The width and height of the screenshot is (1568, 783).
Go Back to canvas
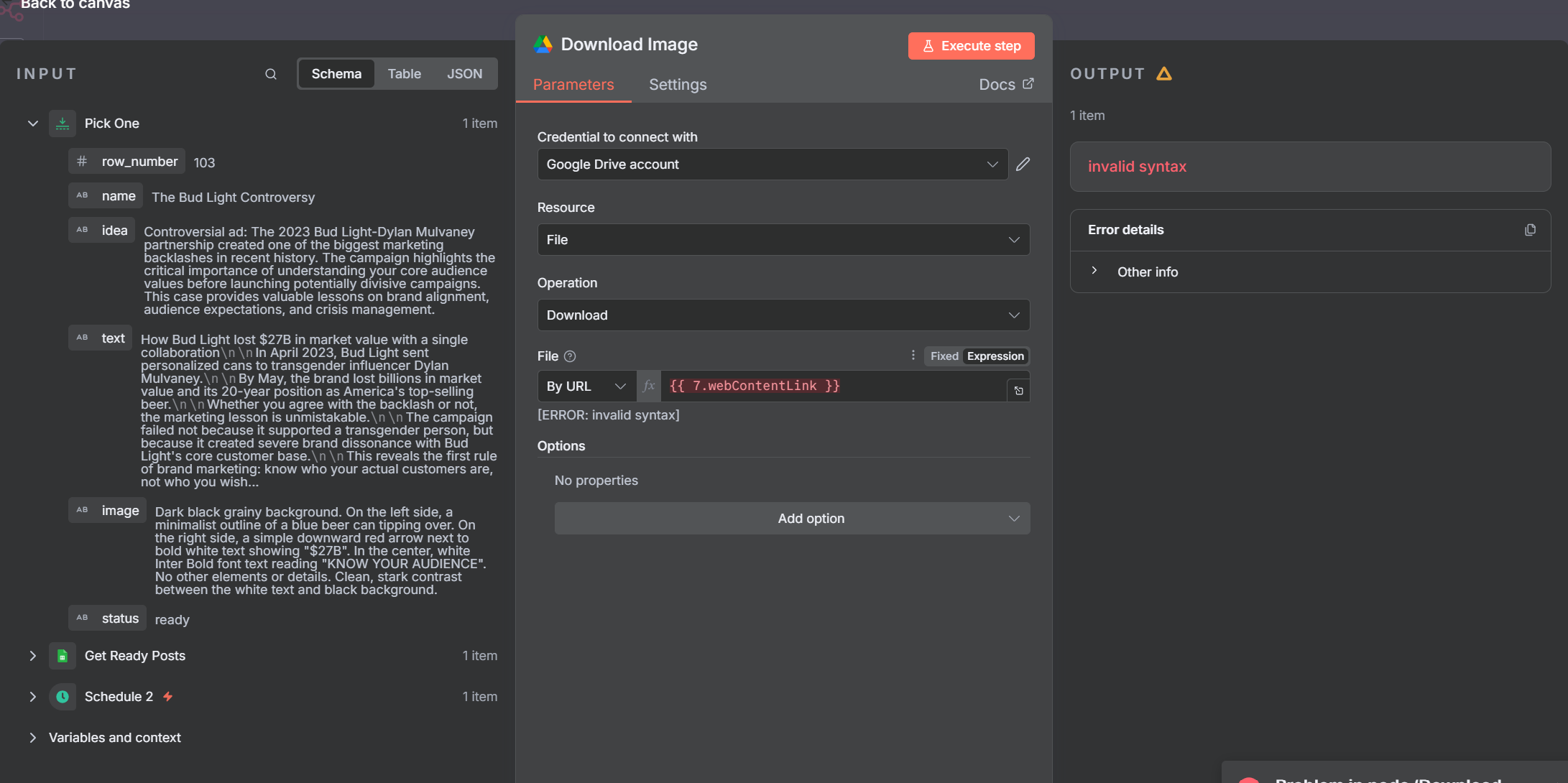[75, 5]
